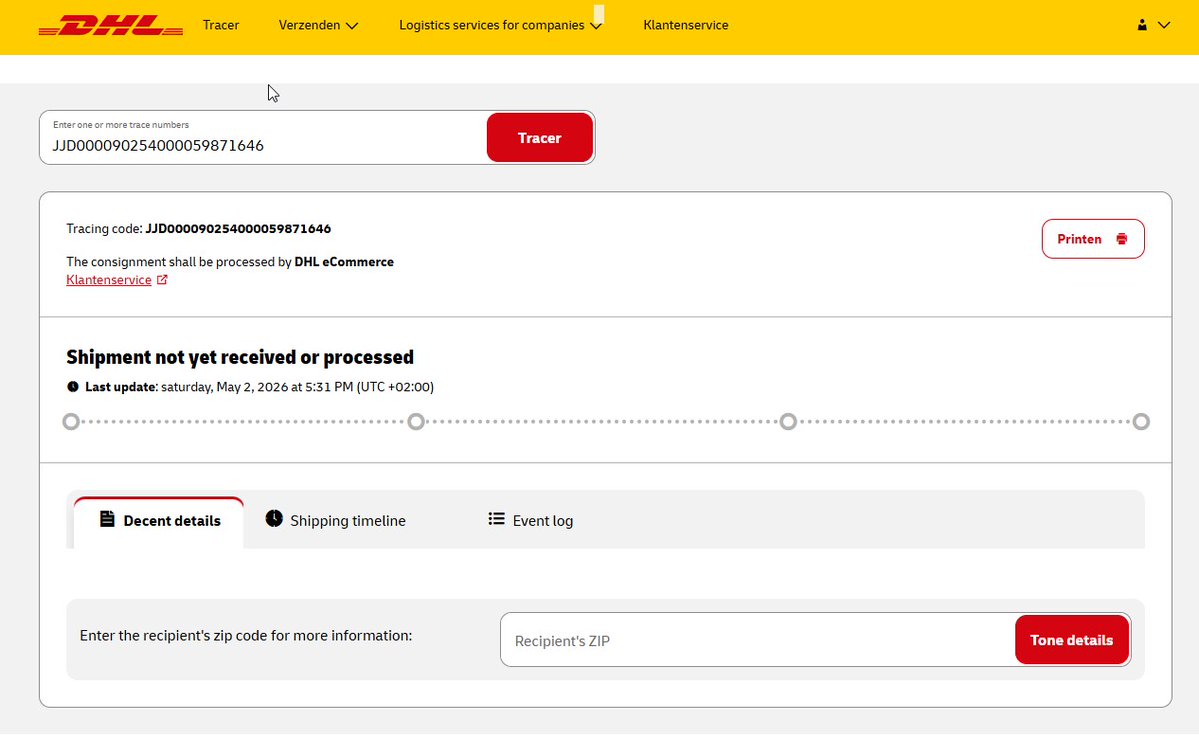Click the red Tracer button
The image size is (1199, 739).
539,138
